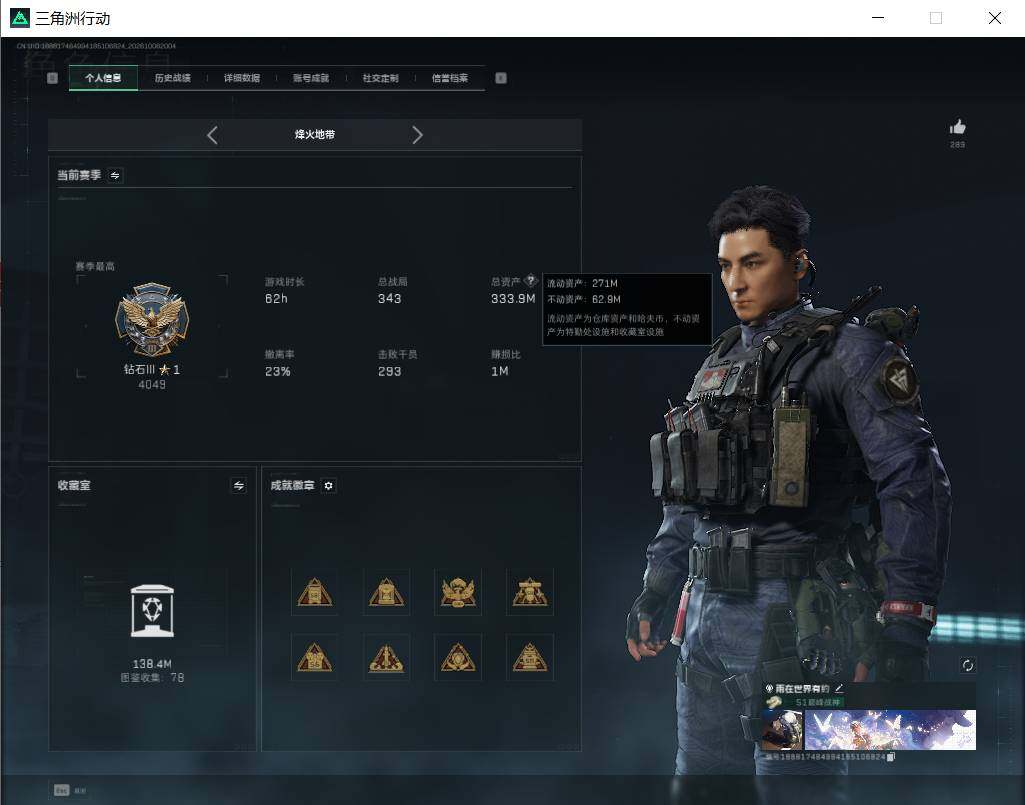Click the Esc return button
Screen dimensions: 1025x805
point(61,790)
